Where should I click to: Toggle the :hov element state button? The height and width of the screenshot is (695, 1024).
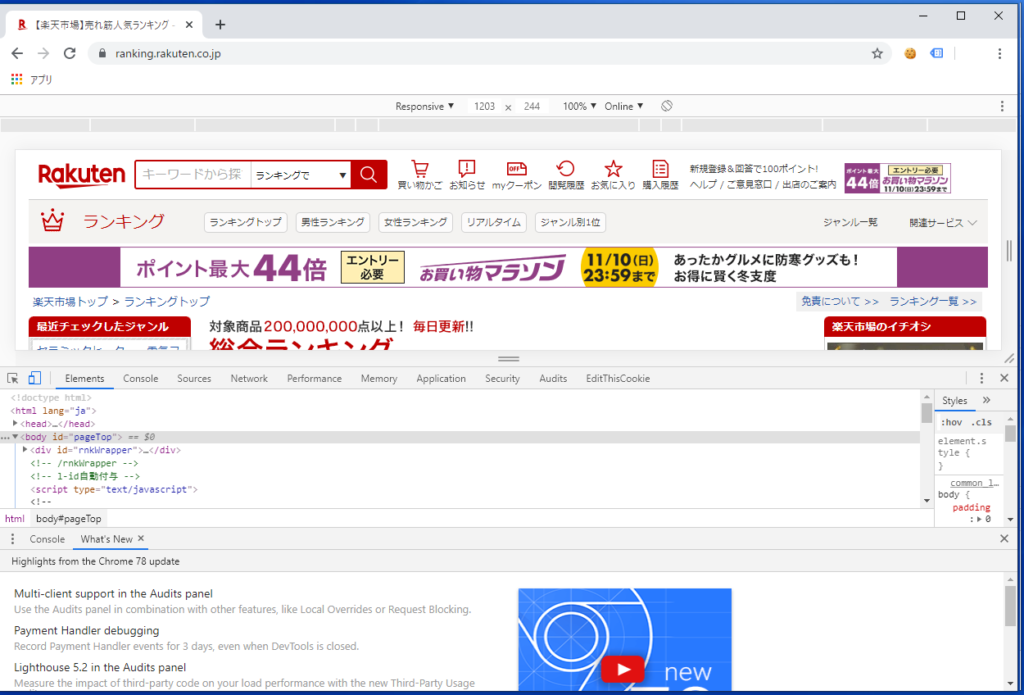951,422
